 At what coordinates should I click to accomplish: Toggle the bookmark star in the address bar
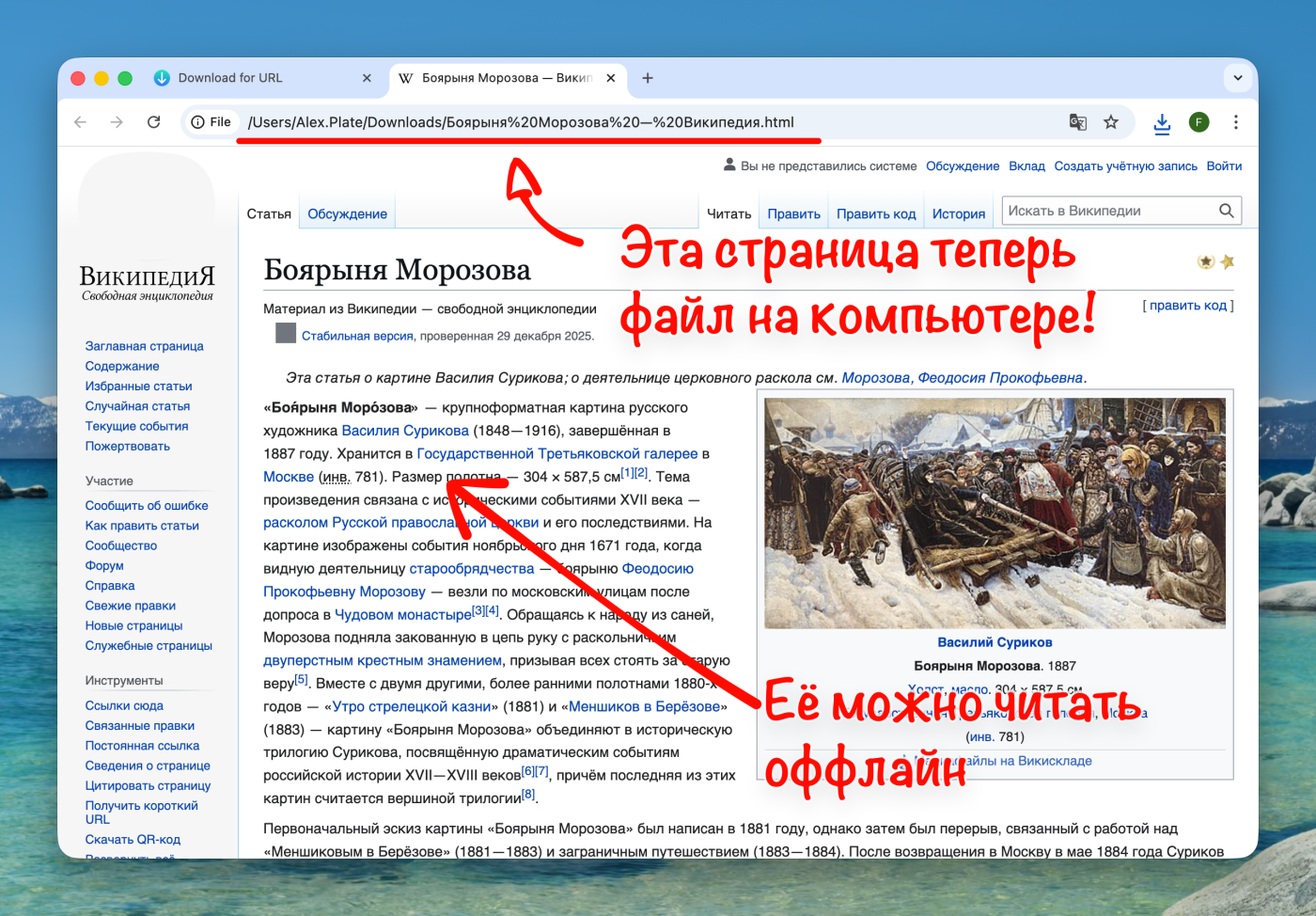coord(1111,122)
